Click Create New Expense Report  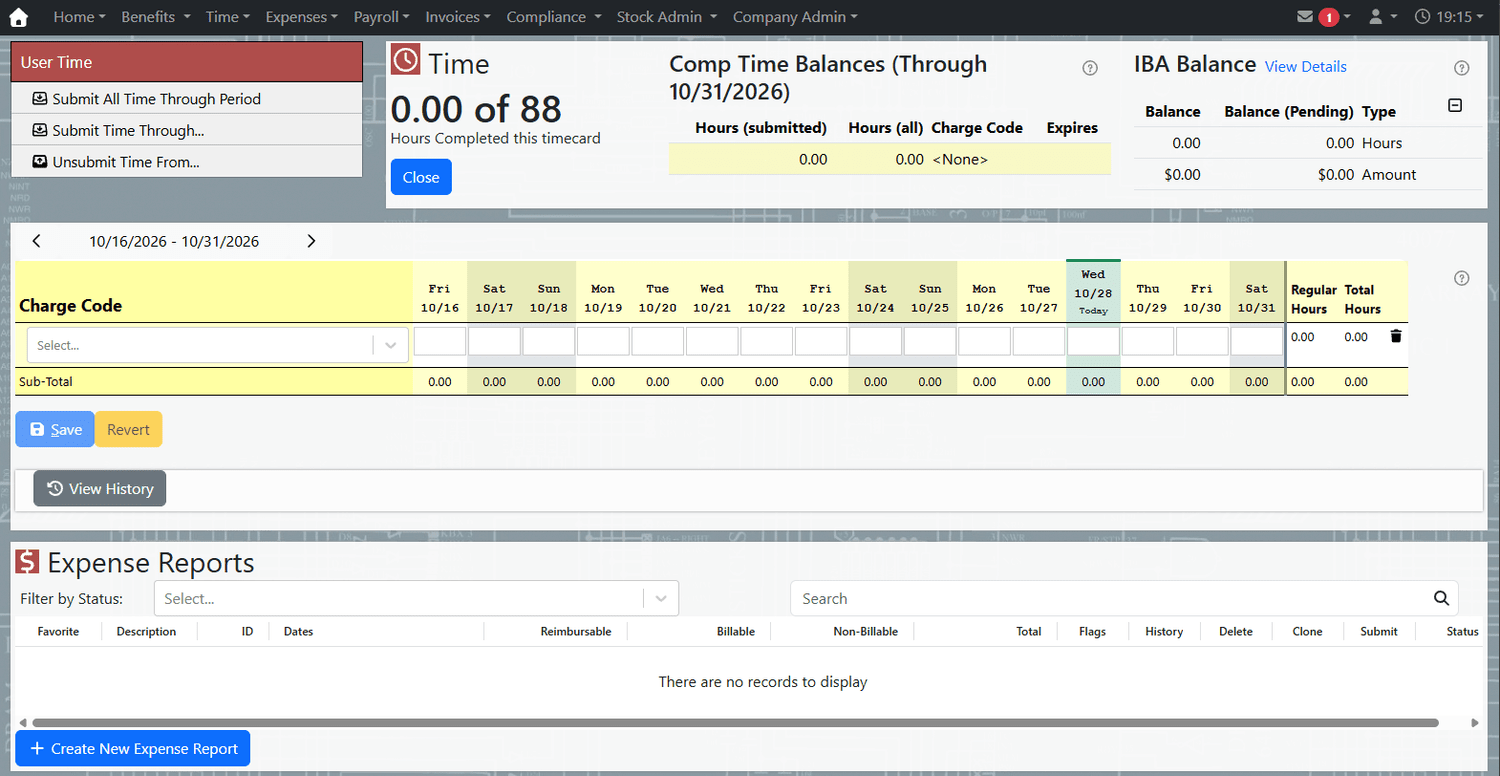(133, 748)
